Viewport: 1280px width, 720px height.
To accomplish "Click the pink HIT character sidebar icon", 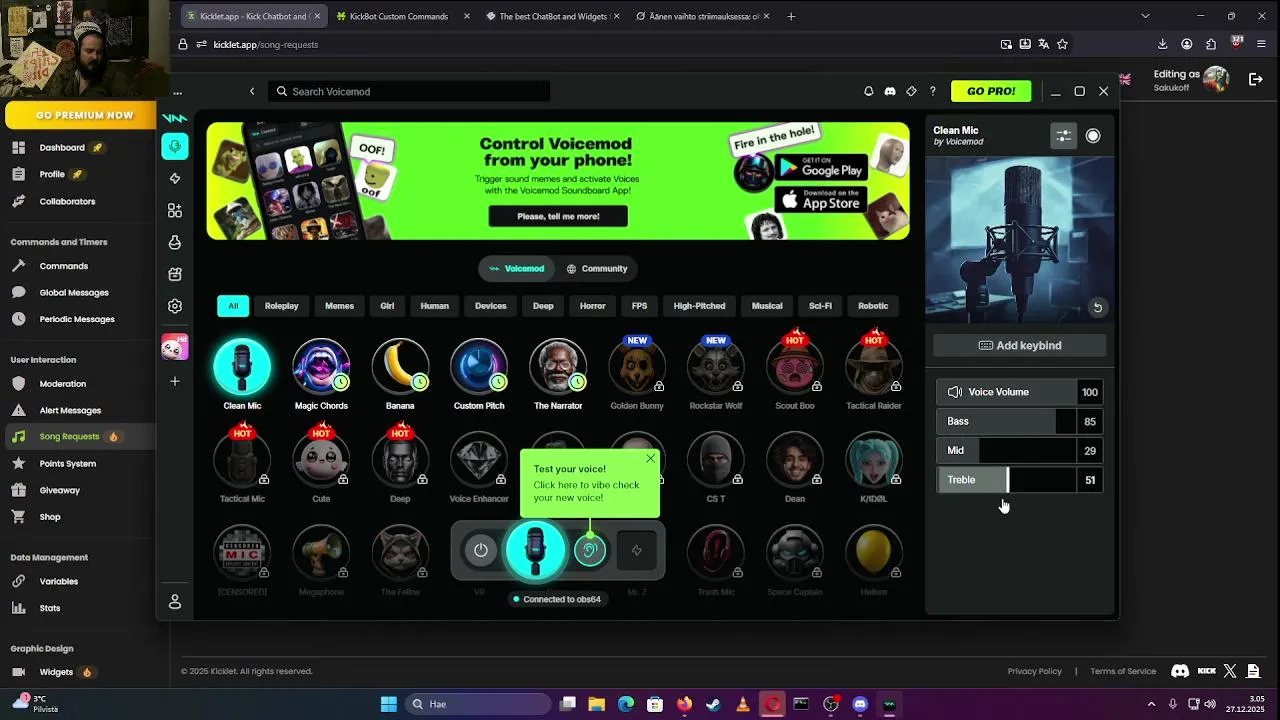I will tap(175, 347).
